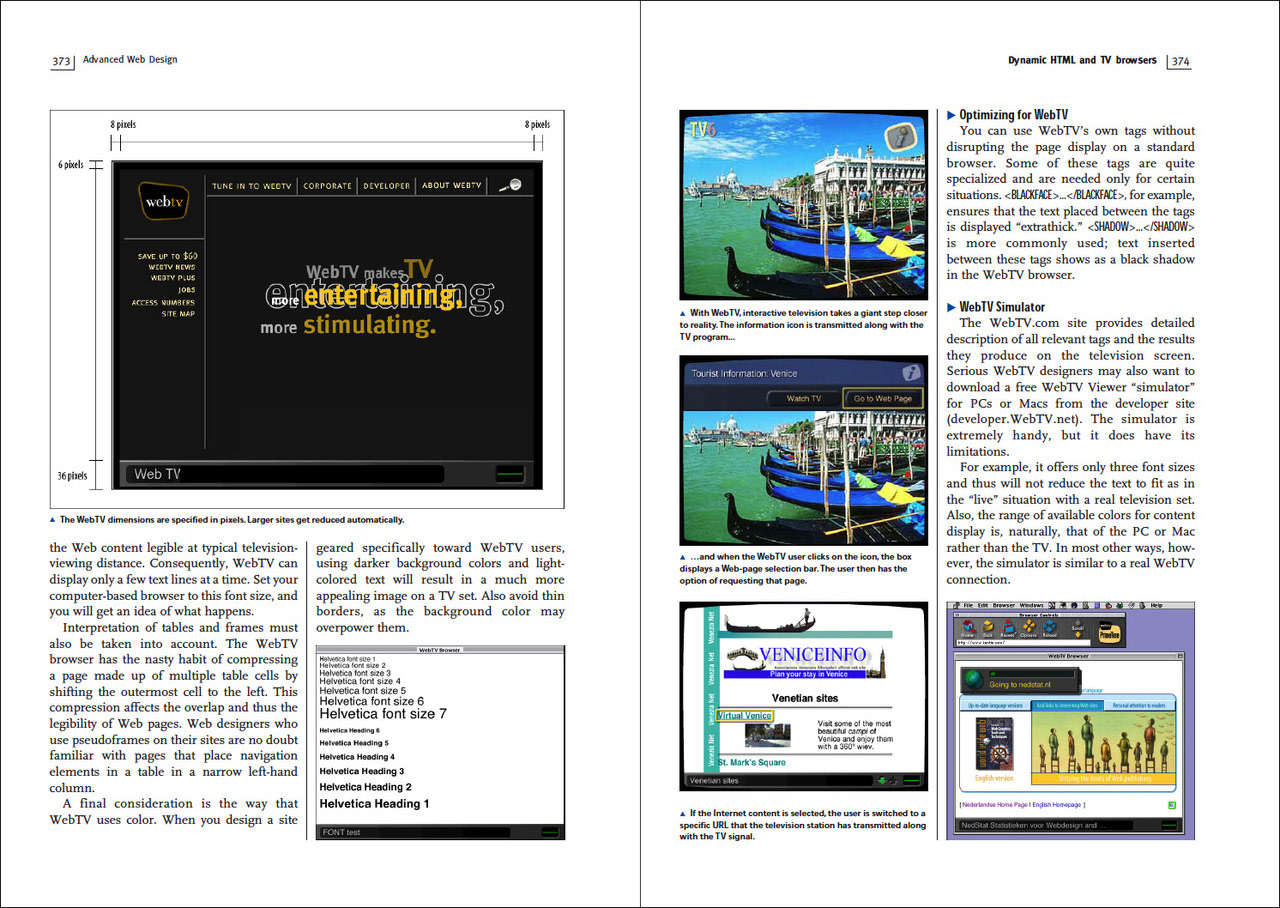Click the 'Going to nedstat.nl' loading progress bar
1280x908 pixels.
click(1031, 674)
